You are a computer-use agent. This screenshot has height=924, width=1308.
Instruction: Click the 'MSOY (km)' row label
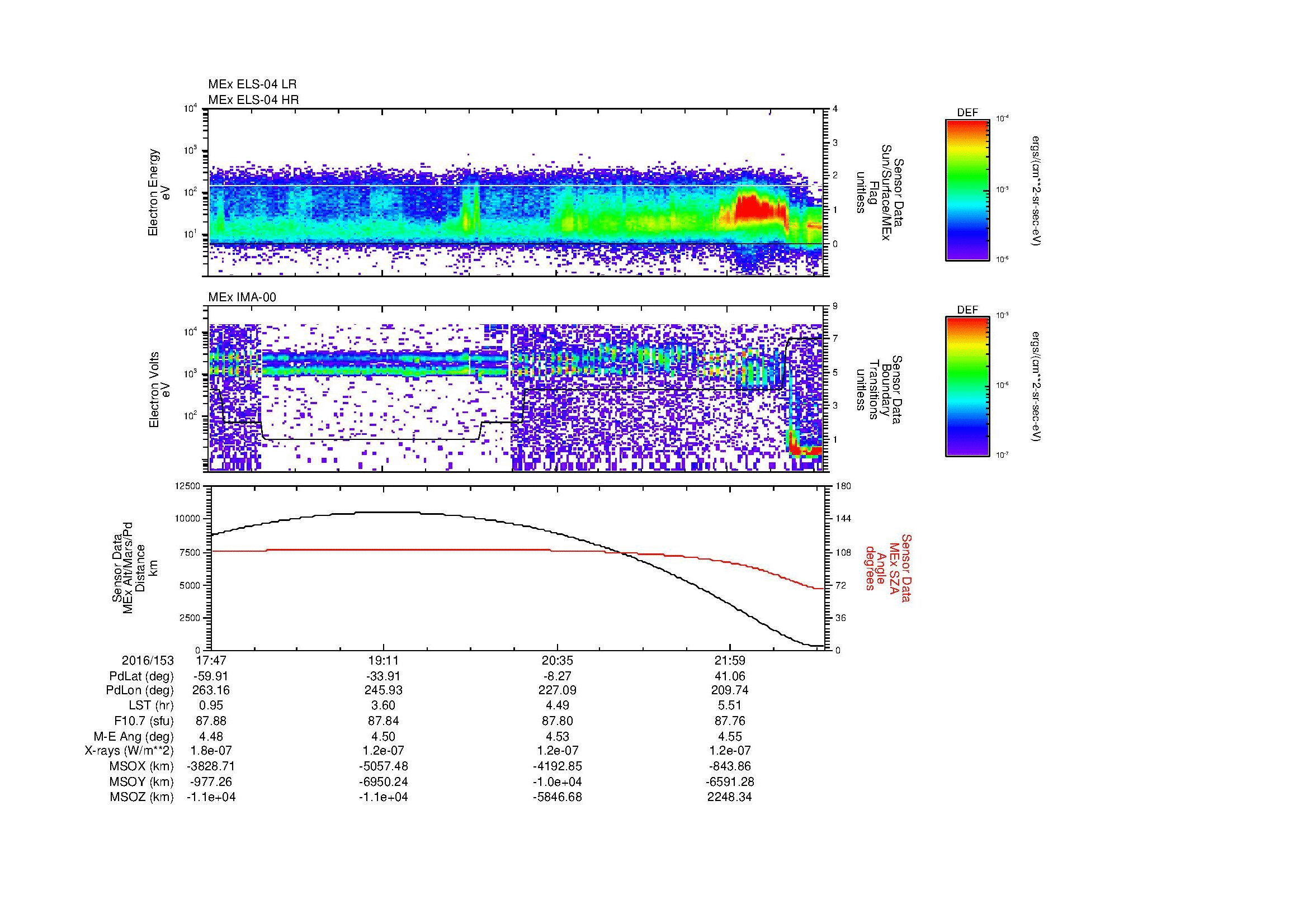[x=142, y=781]
